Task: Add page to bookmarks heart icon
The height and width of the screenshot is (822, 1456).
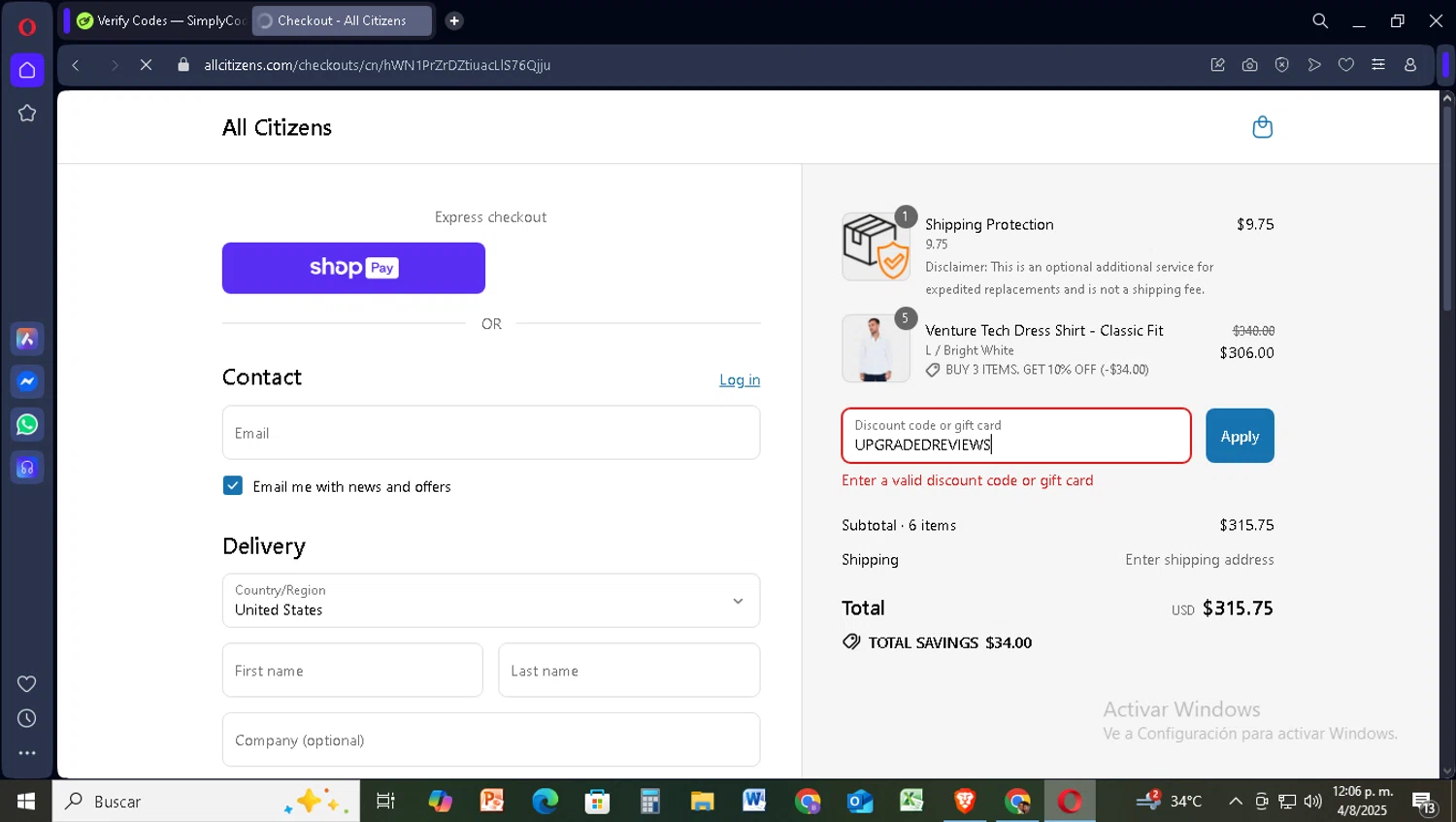Action: 1346,65
